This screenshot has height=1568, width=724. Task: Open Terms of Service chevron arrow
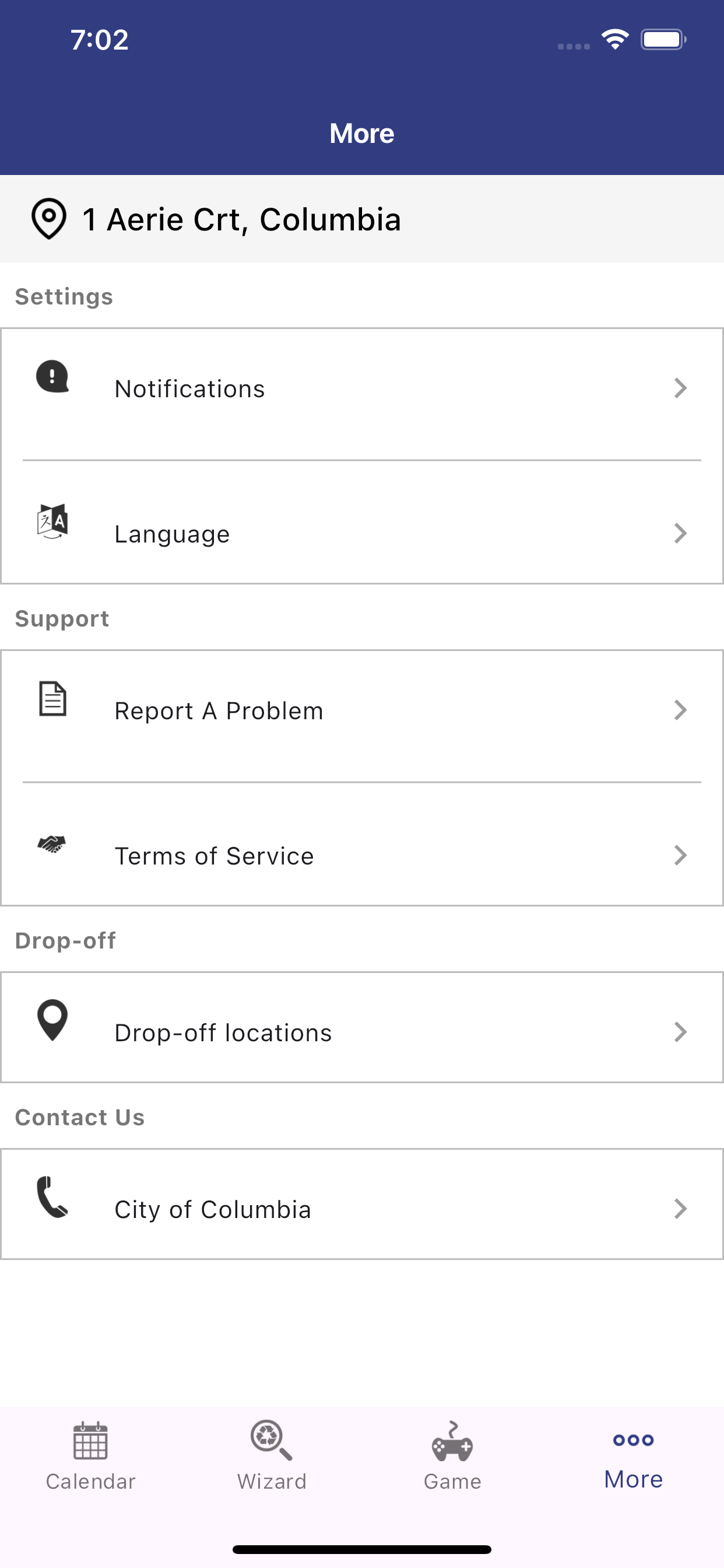[x=680, y=855]
